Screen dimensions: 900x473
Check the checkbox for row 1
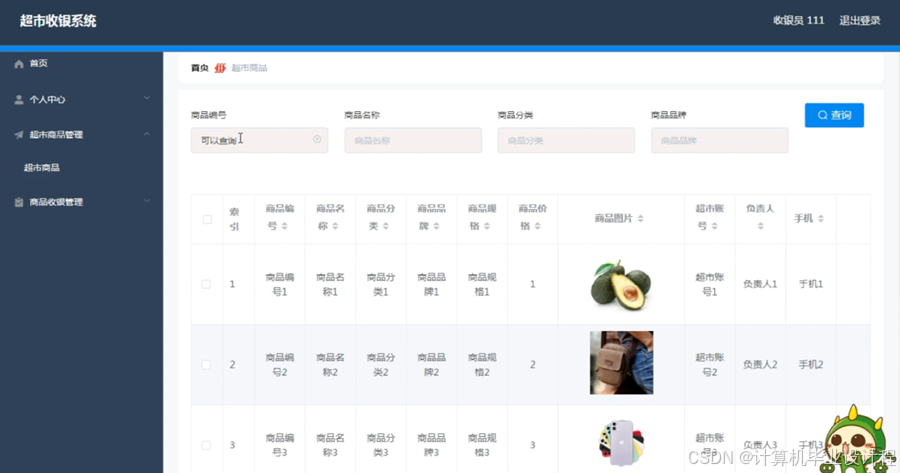206,284
